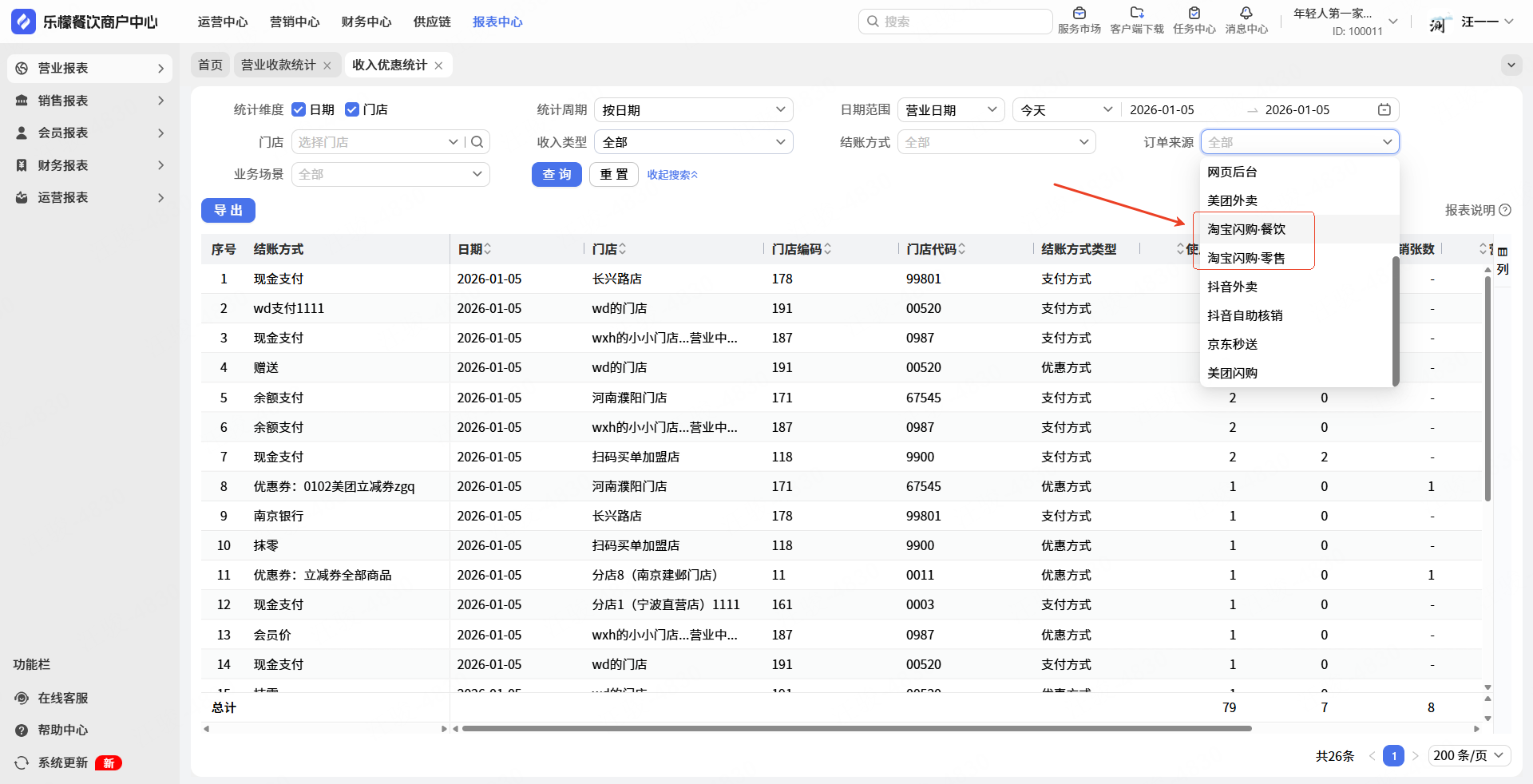
Task: Open the 服务市场 service market icon
Action: pyautogui.click(x=1079, y=14)
